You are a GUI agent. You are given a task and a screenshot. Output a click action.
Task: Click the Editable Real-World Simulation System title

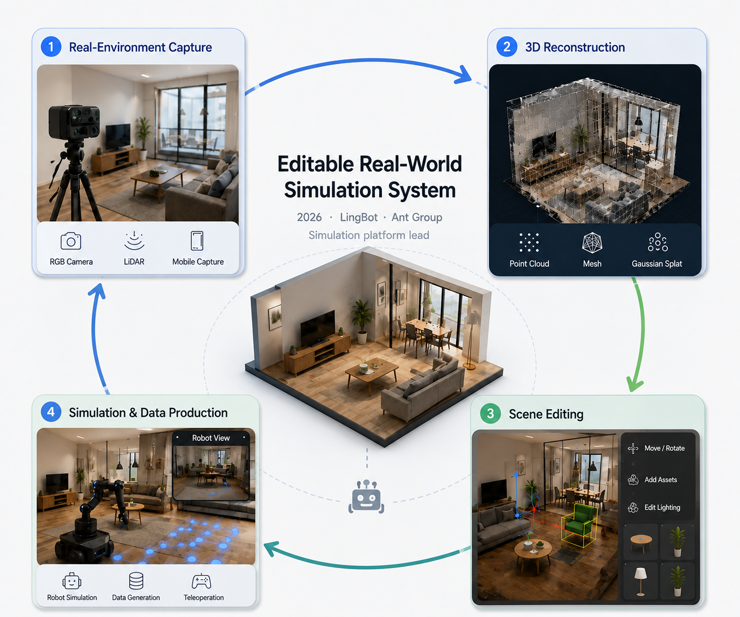click(x=370, y=177)
